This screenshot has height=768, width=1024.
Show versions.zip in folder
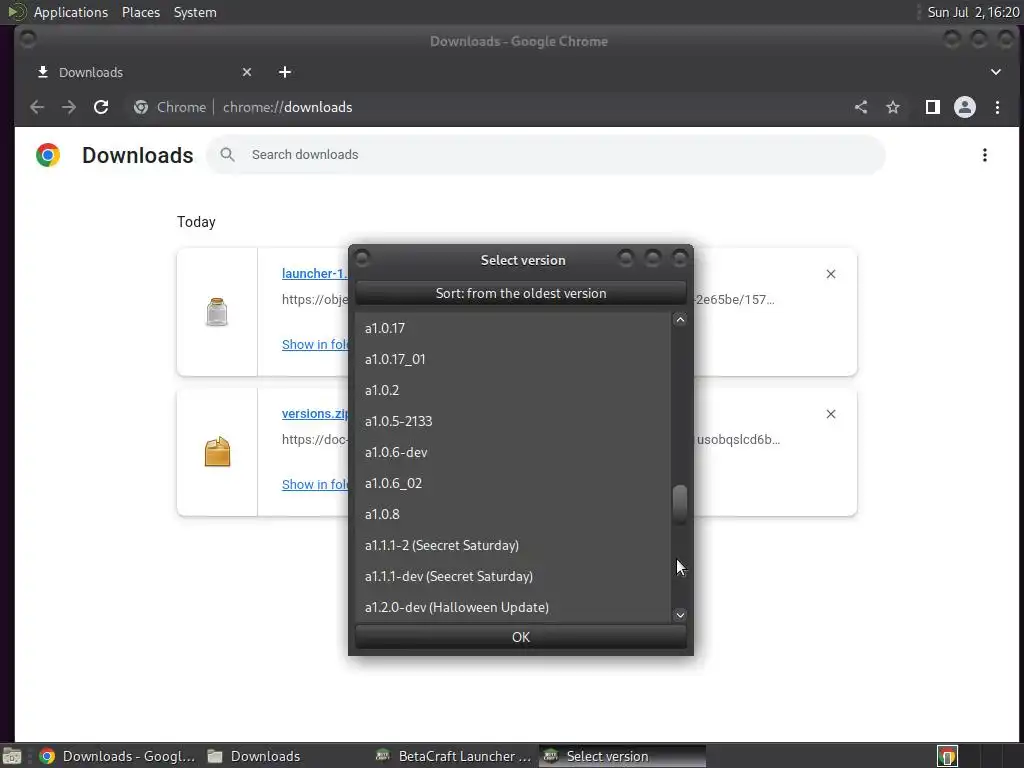click(x=315, y=484)
